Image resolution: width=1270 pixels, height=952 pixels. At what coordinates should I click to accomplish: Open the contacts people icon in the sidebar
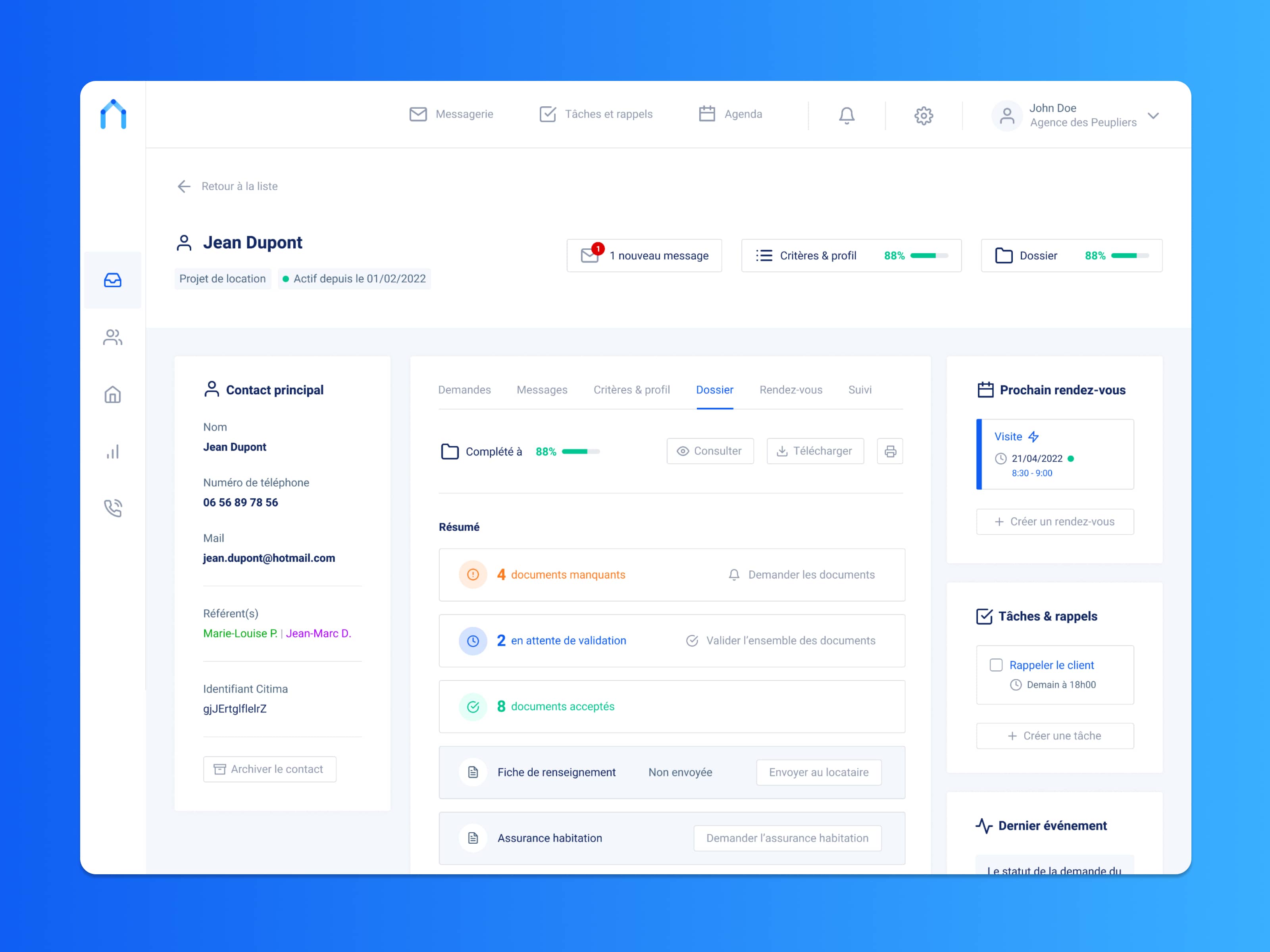[x=113, y=338]
